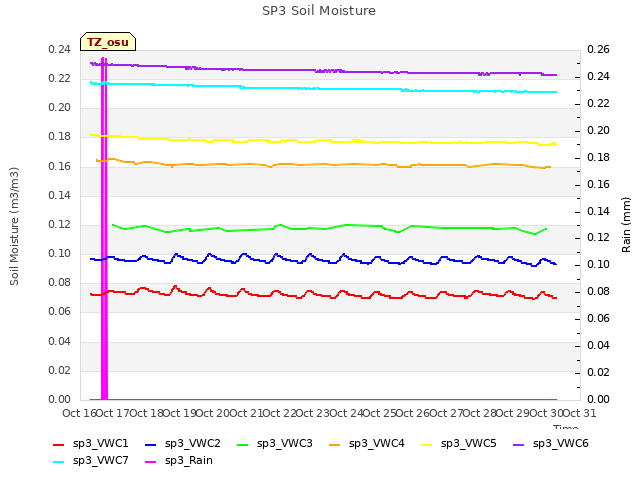Viewport: 640px width, 480px height.
Task: Select the sp3_VWC7 legend entry
Action: click(x=91, y=460)
